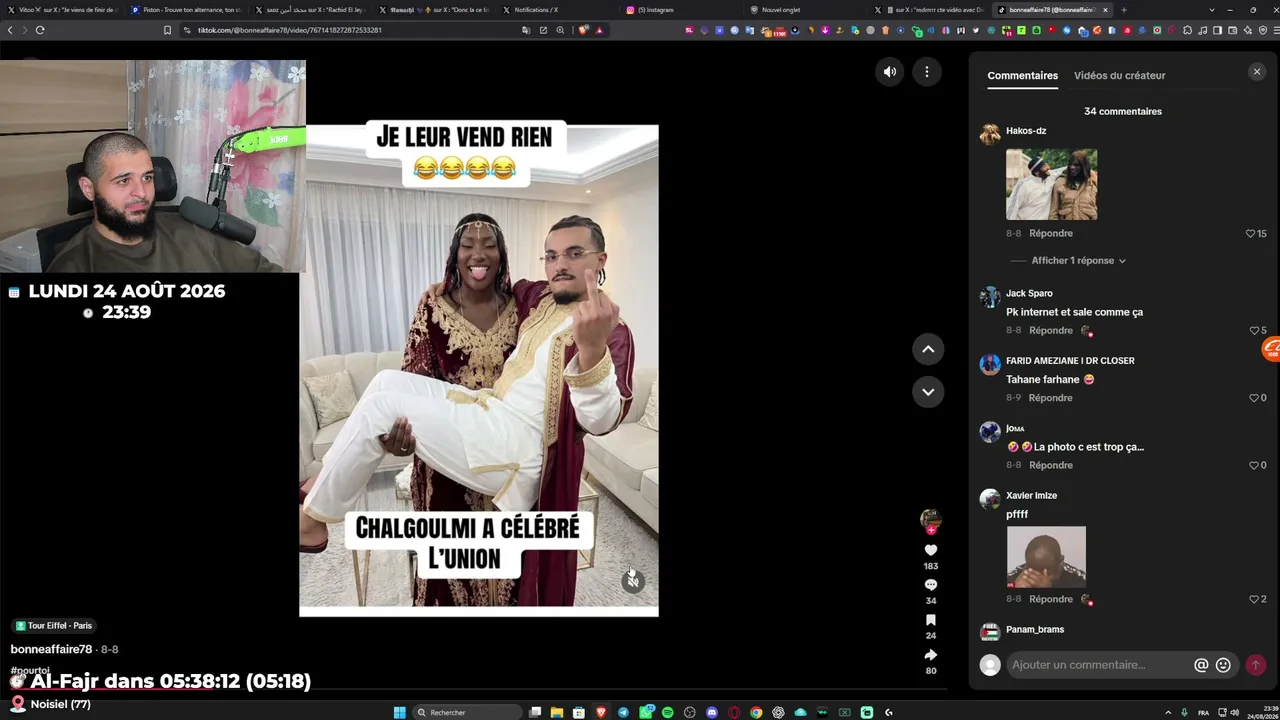Image resolution: width=1280 pixels, height=720 pixels.
Task: Like Jack Sparo's comment
Action: coord(1254,331)
